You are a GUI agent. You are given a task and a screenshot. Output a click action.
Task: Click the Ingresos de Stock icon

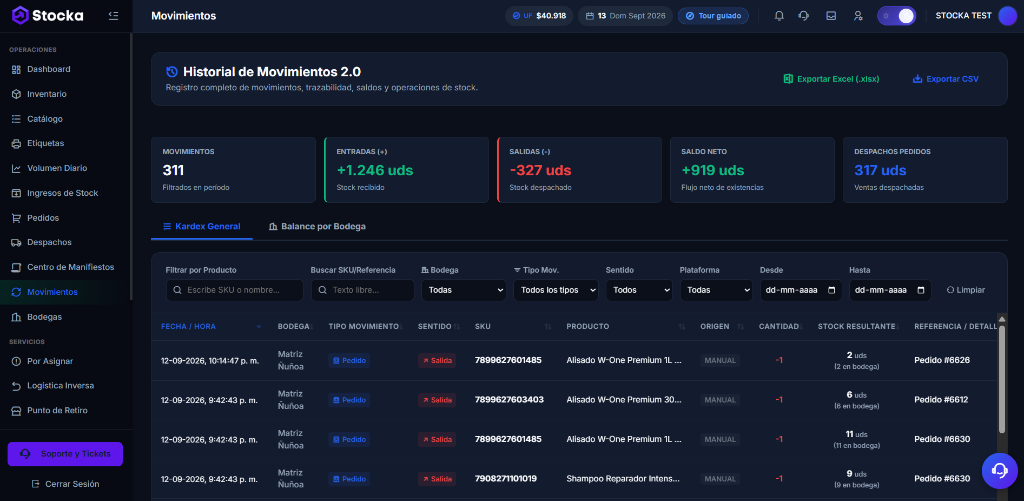coord(16,193)
